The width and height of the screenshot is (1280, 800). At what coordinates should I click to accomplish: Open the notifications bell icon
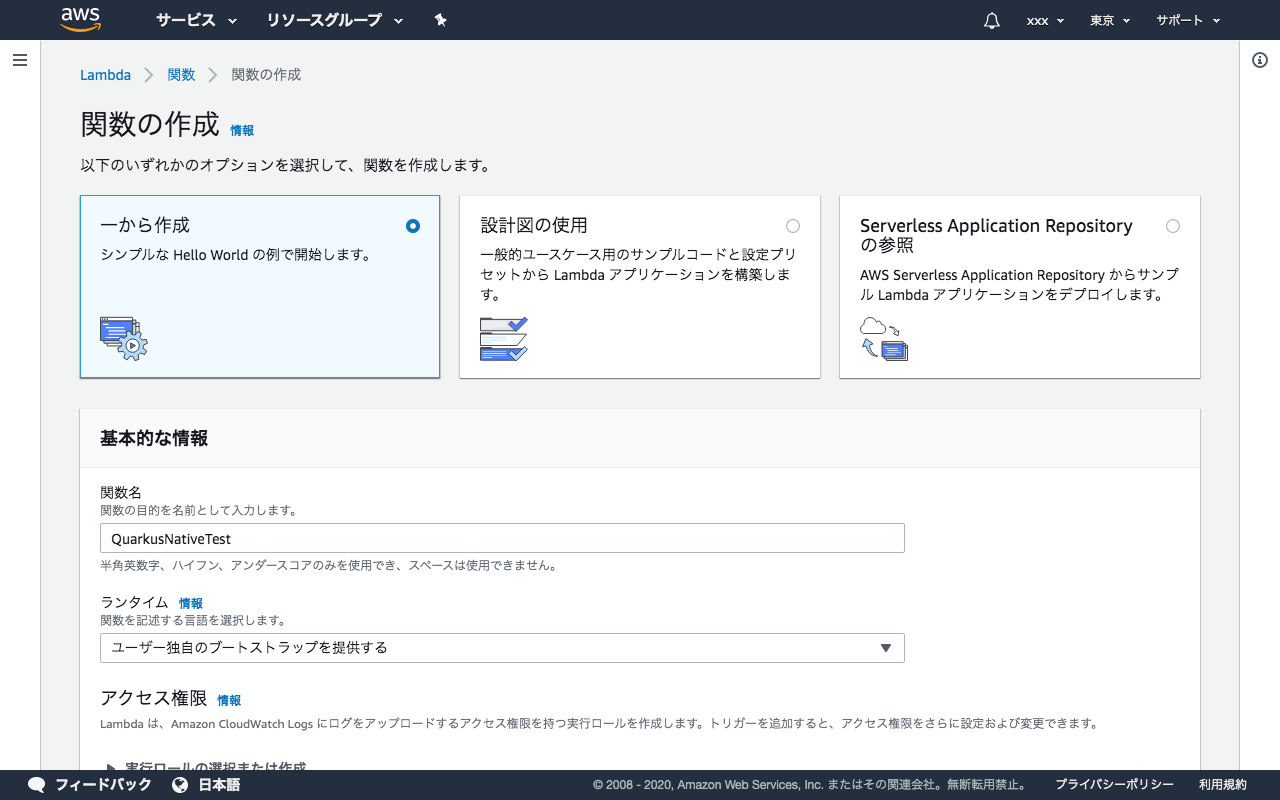pyautogui.click(x=990, y=20)
